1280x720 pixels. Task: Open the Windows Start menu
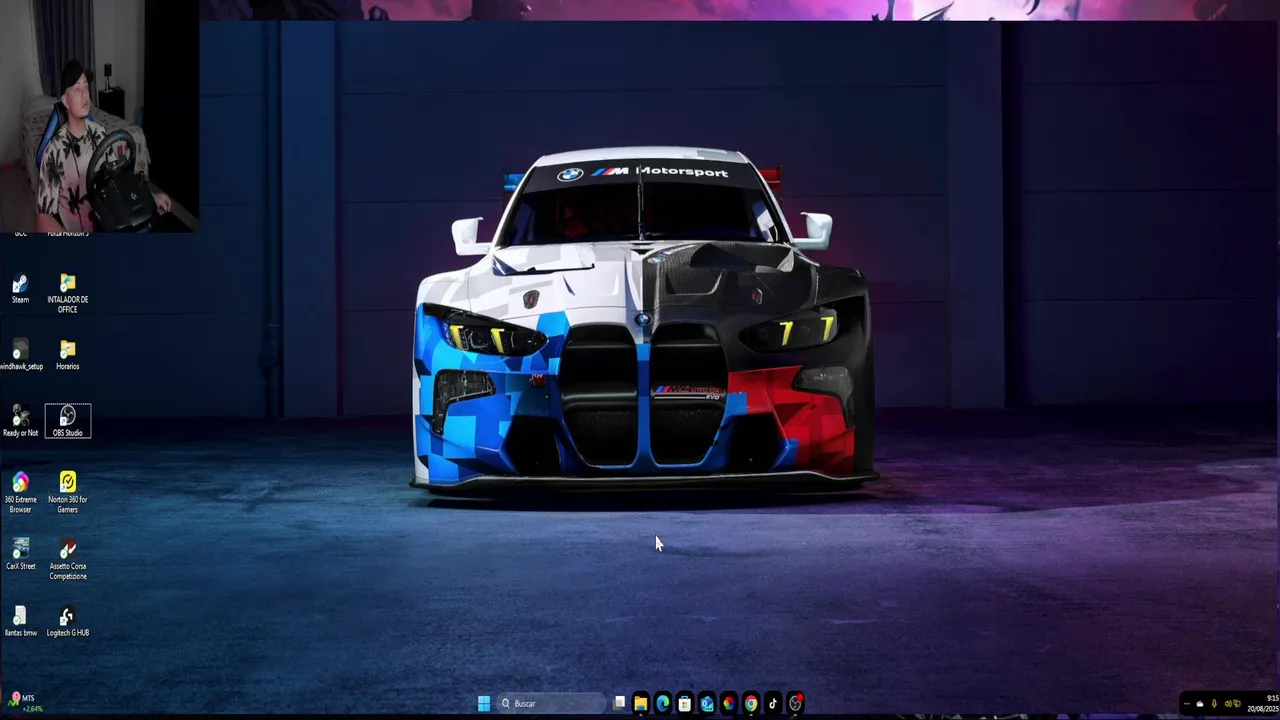(484, 703)
